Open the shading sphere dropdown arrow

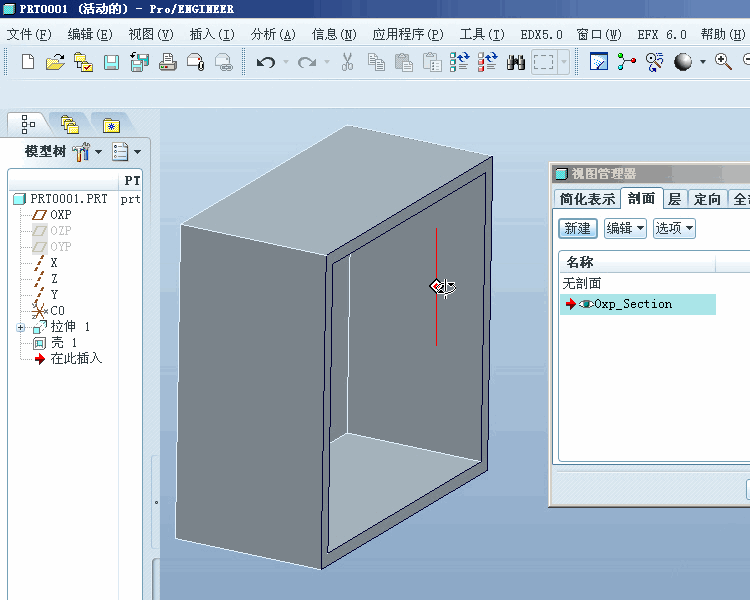pos(703,62)
